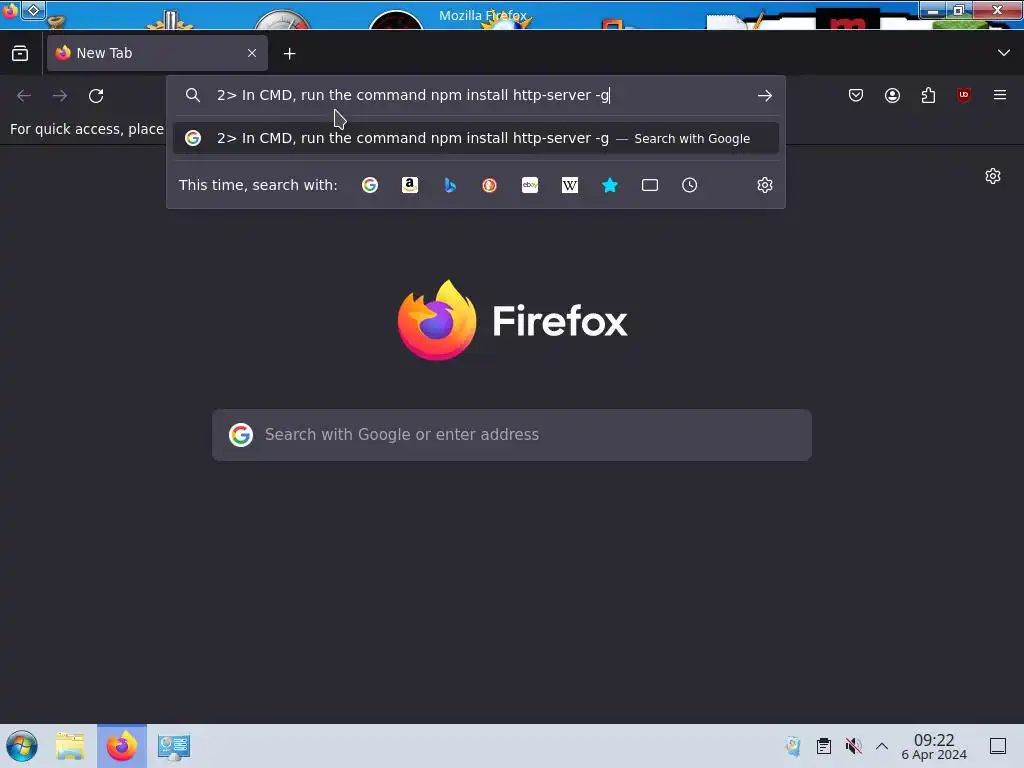Reload the current page
This screenshot has height=768, width=1024.
coord(96,96)
